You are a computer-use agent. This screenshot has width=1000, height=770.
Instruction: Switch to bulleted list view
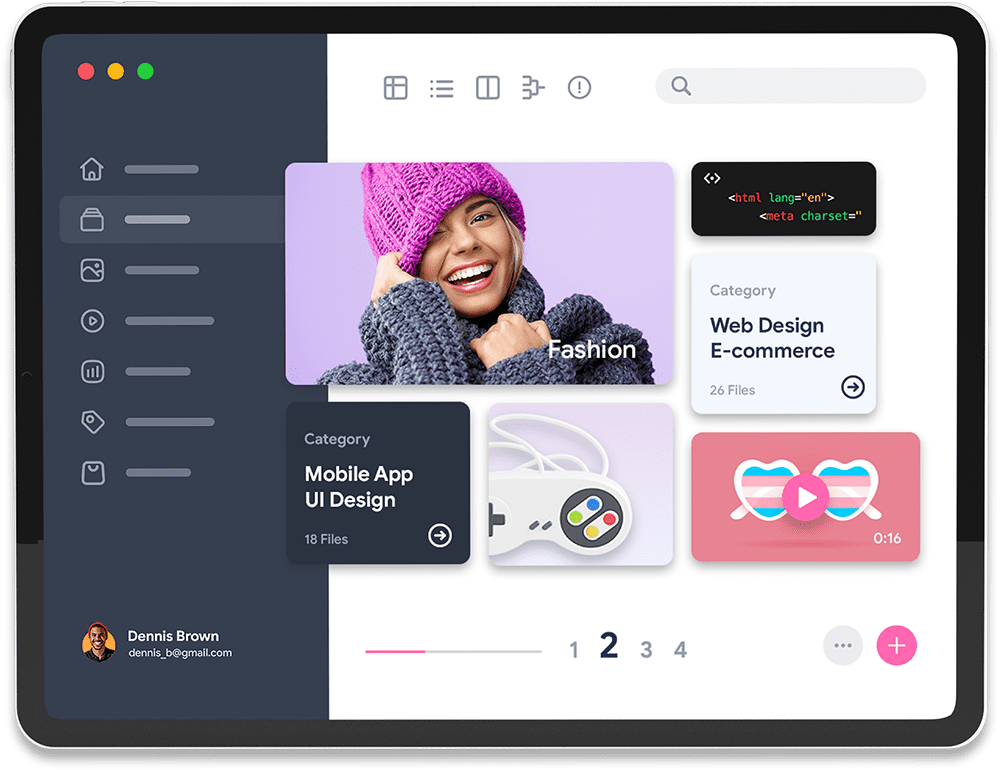(x=441, y=88)
